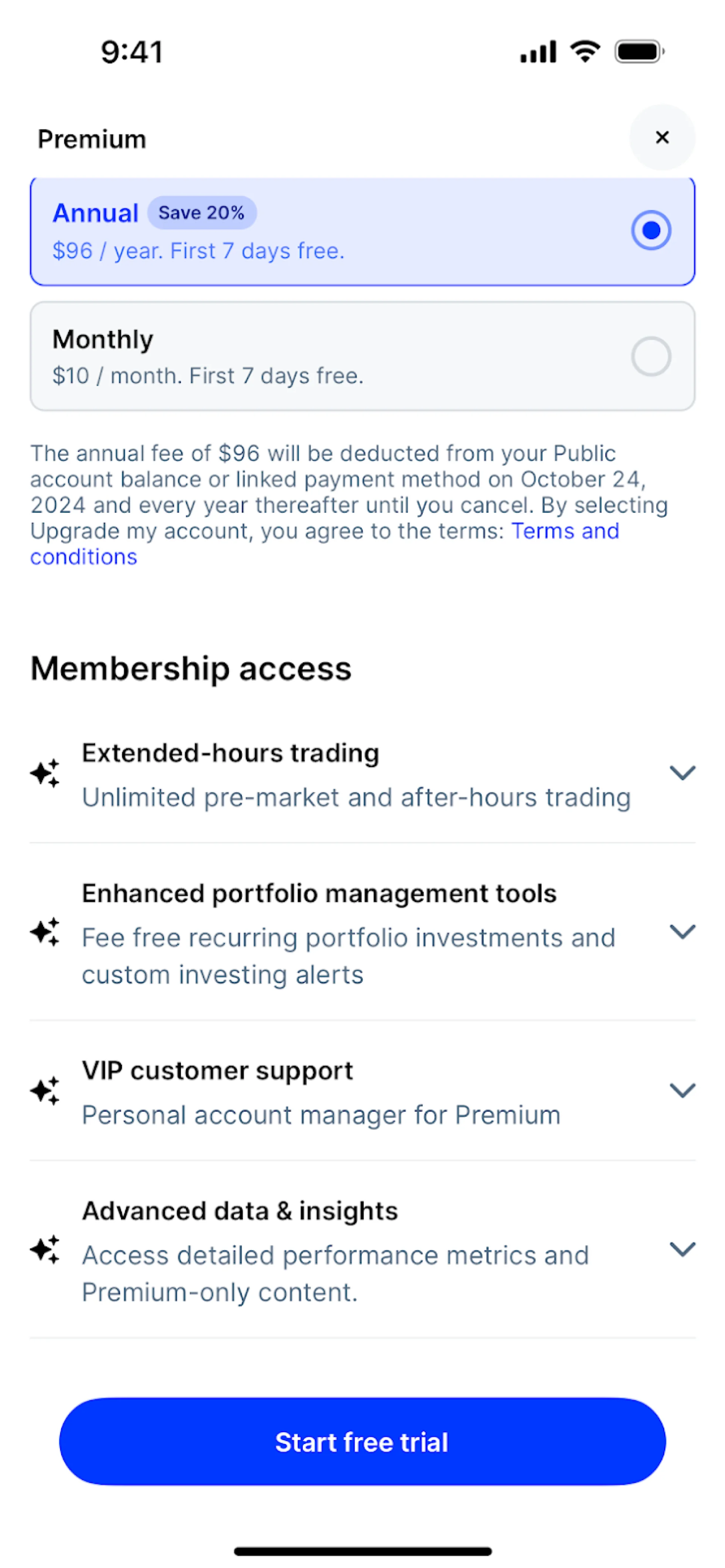This screenshot has height=1568, width=725.
Task: Select the Annual plan radio button
Action: (651, 231)
